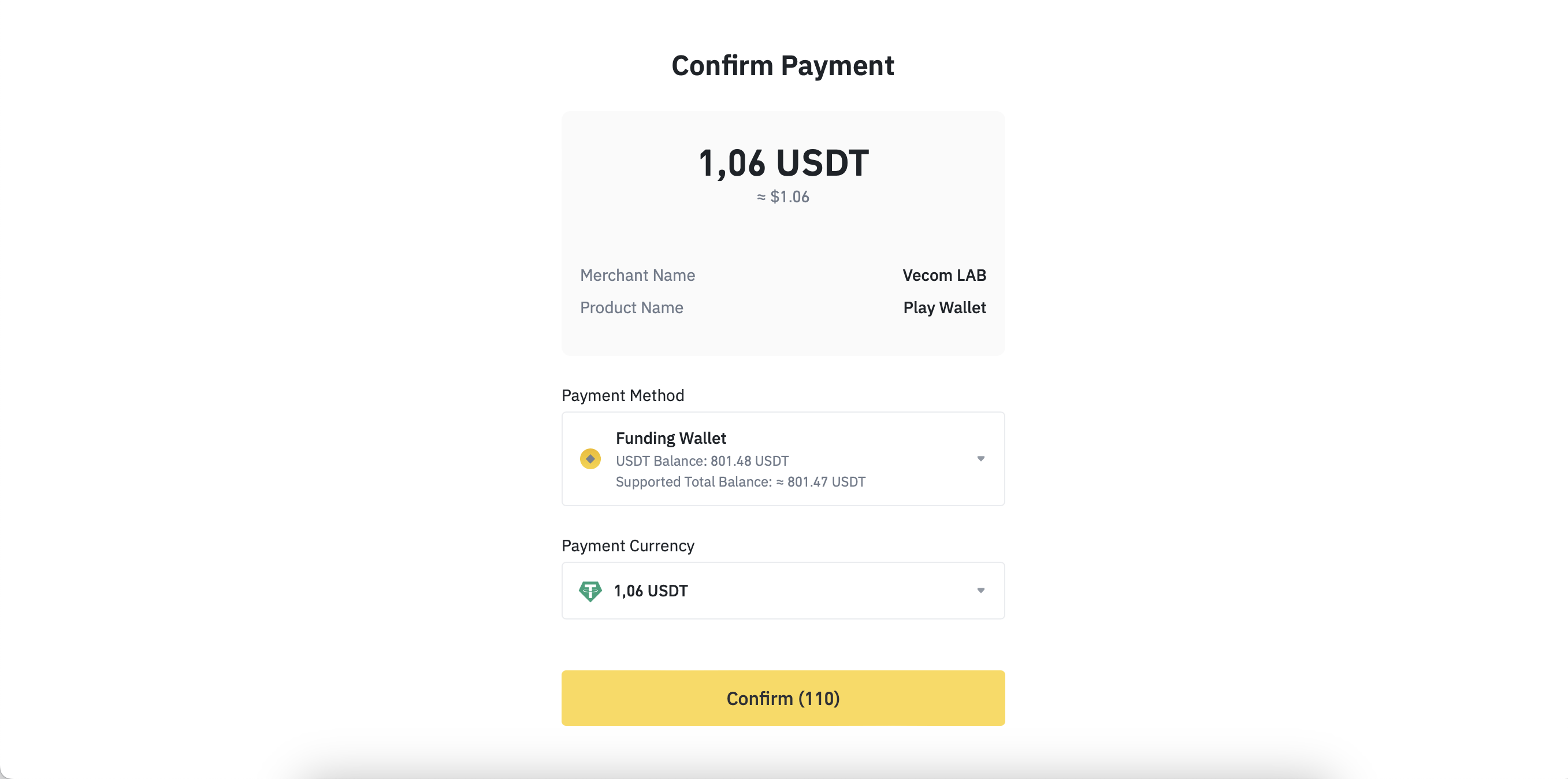The image size is (1568, 779).
Task: Click the USDT Balance 801.48 line
Action: (702, 461)
